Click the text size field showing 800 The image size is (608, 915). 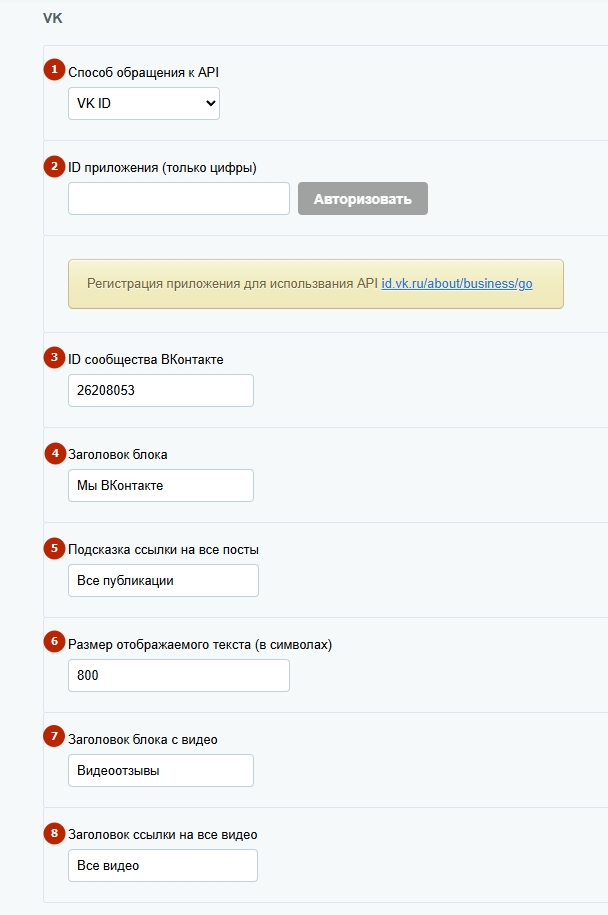click(178, 675)
